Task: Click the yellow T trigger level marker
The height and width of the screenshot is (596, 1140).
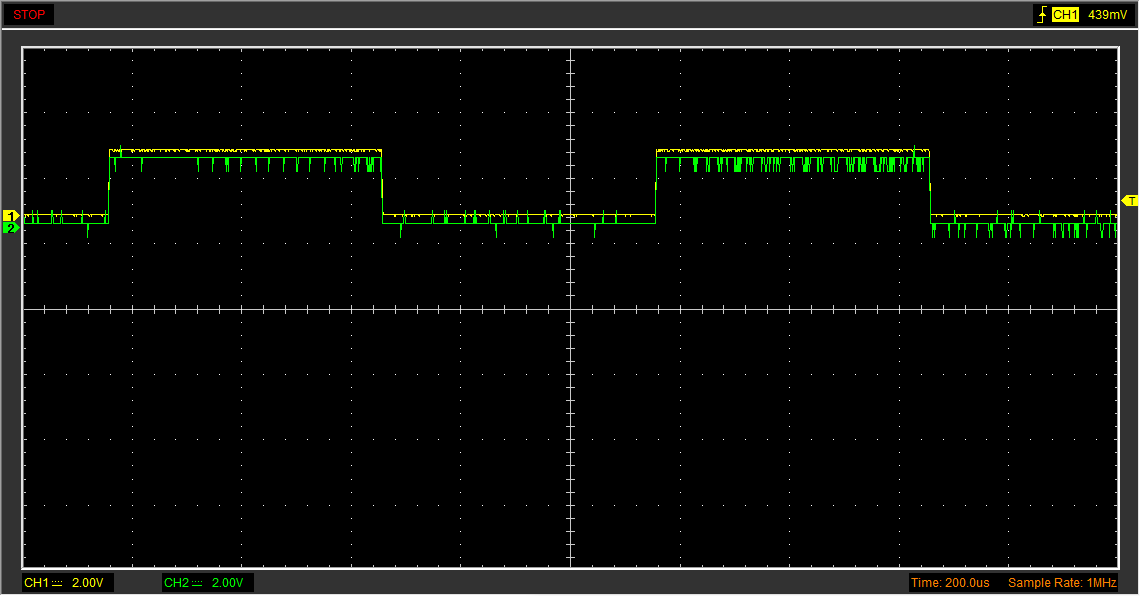Action: [1130, 201]
